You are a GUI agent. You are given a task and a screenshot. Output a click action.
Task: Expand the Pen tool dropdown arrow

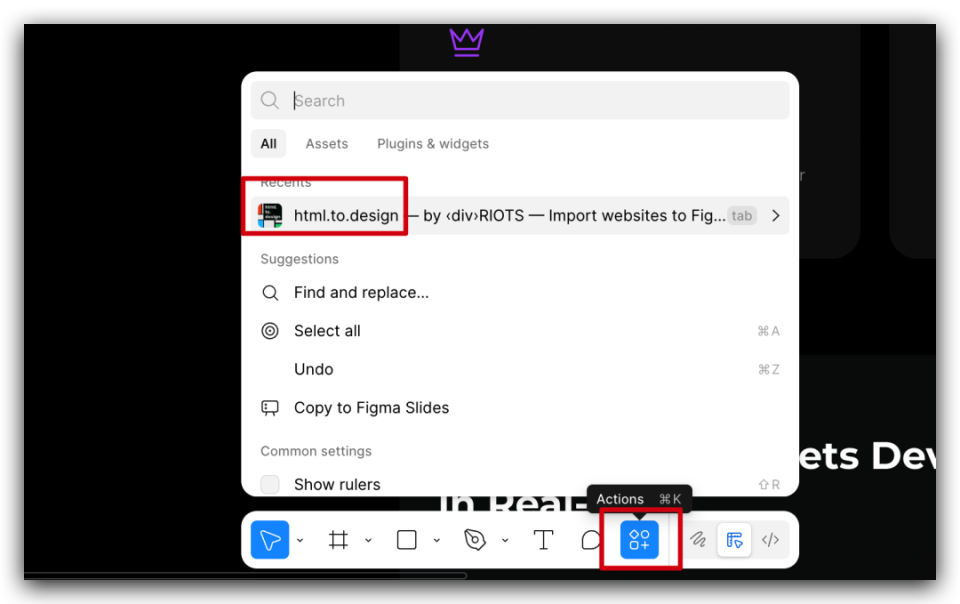pyautogui.click(x=505, y=540)
